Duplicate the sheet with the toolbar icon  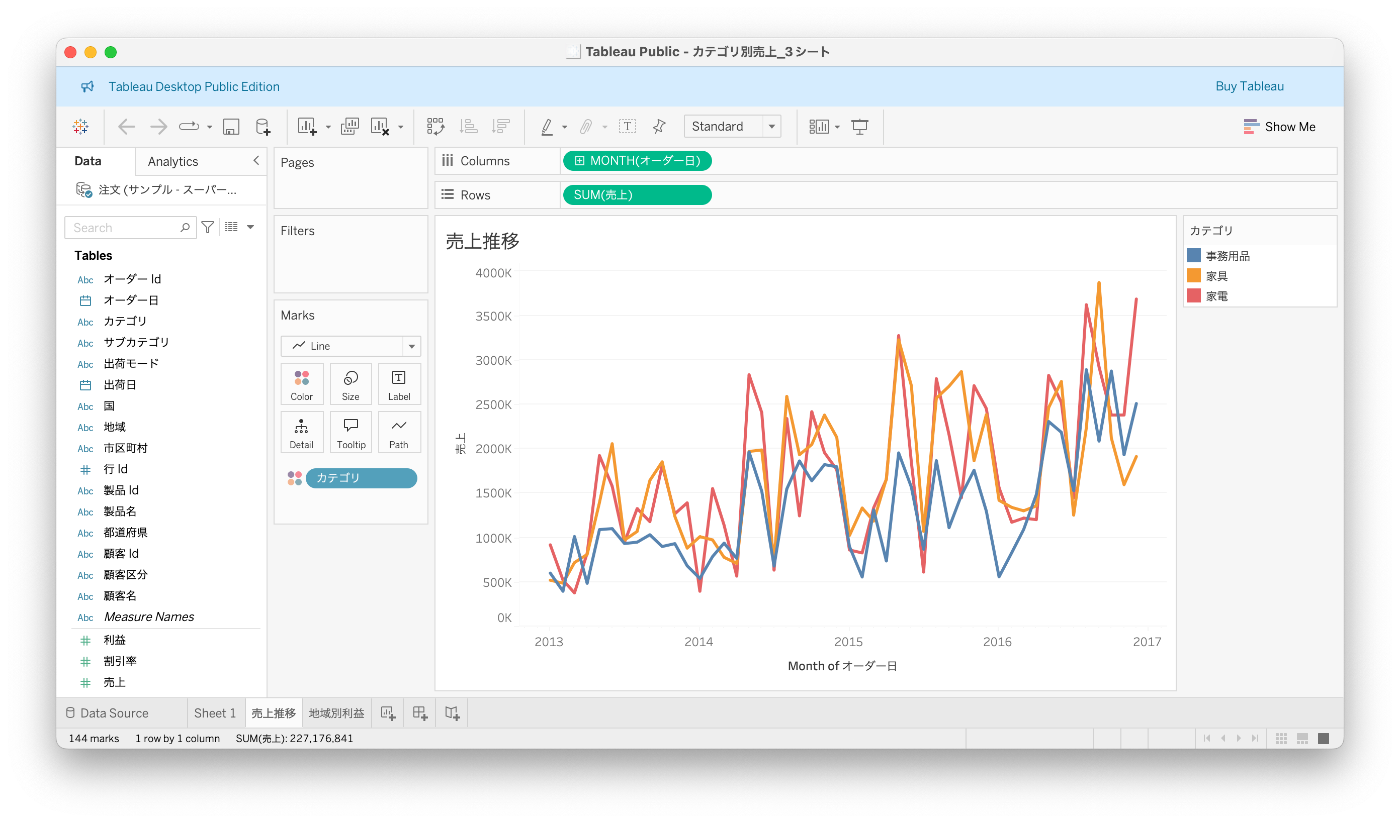pyautogui.click(x=350, y=127)
